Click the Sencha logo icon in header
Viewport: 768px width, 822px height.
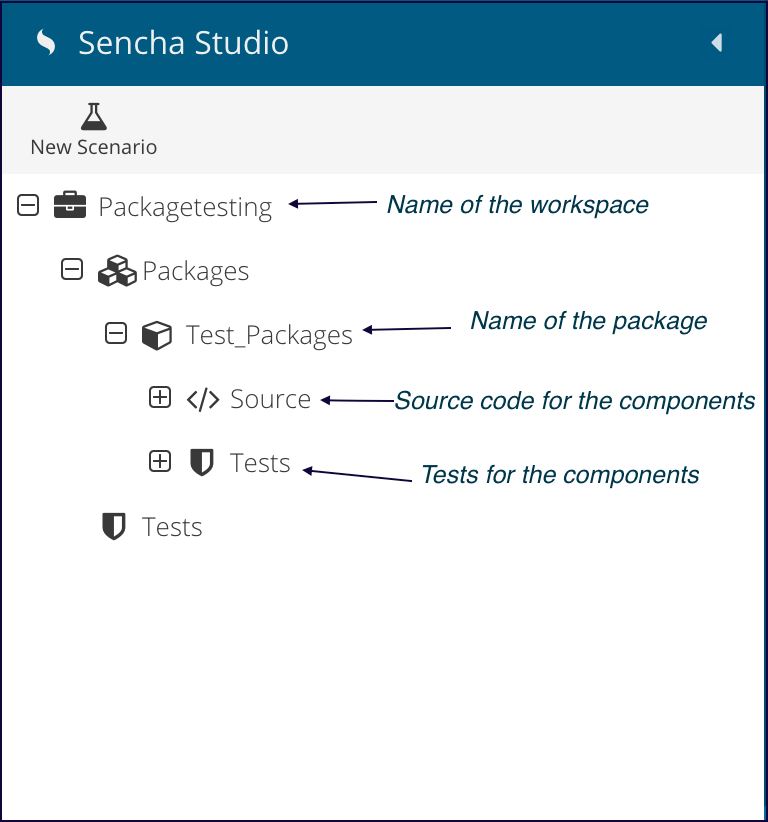pos(46,42)
